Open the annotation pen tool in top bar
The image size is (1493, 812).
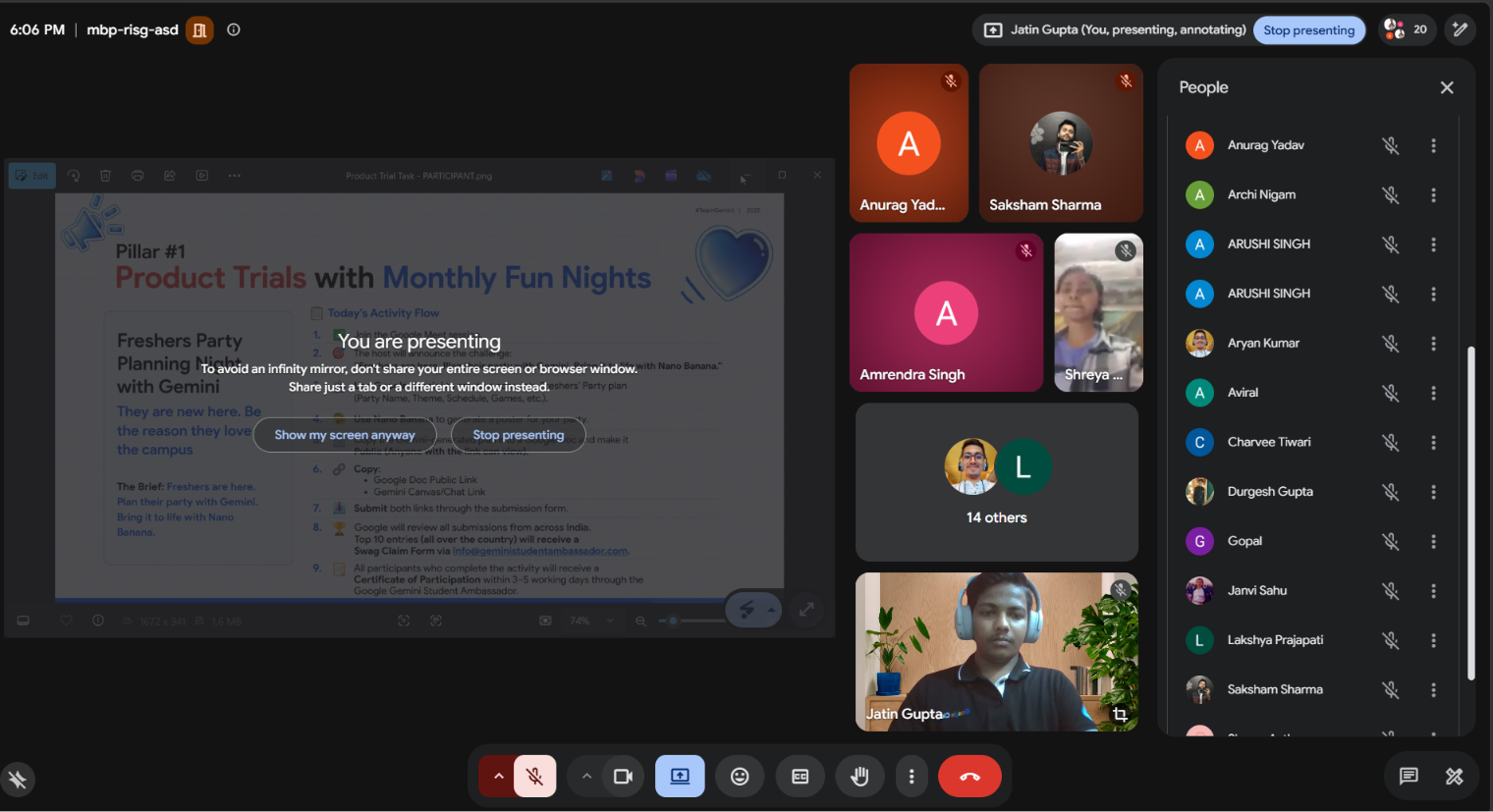(x=1461, y=29)
